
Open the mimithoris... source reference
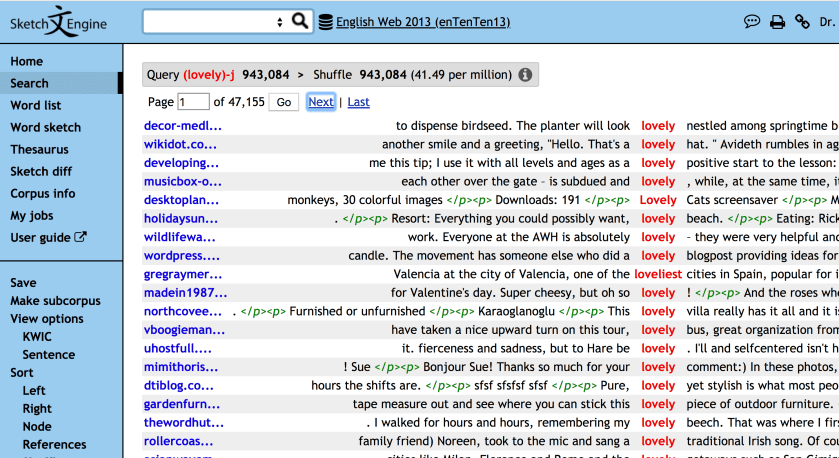point(181,367)
